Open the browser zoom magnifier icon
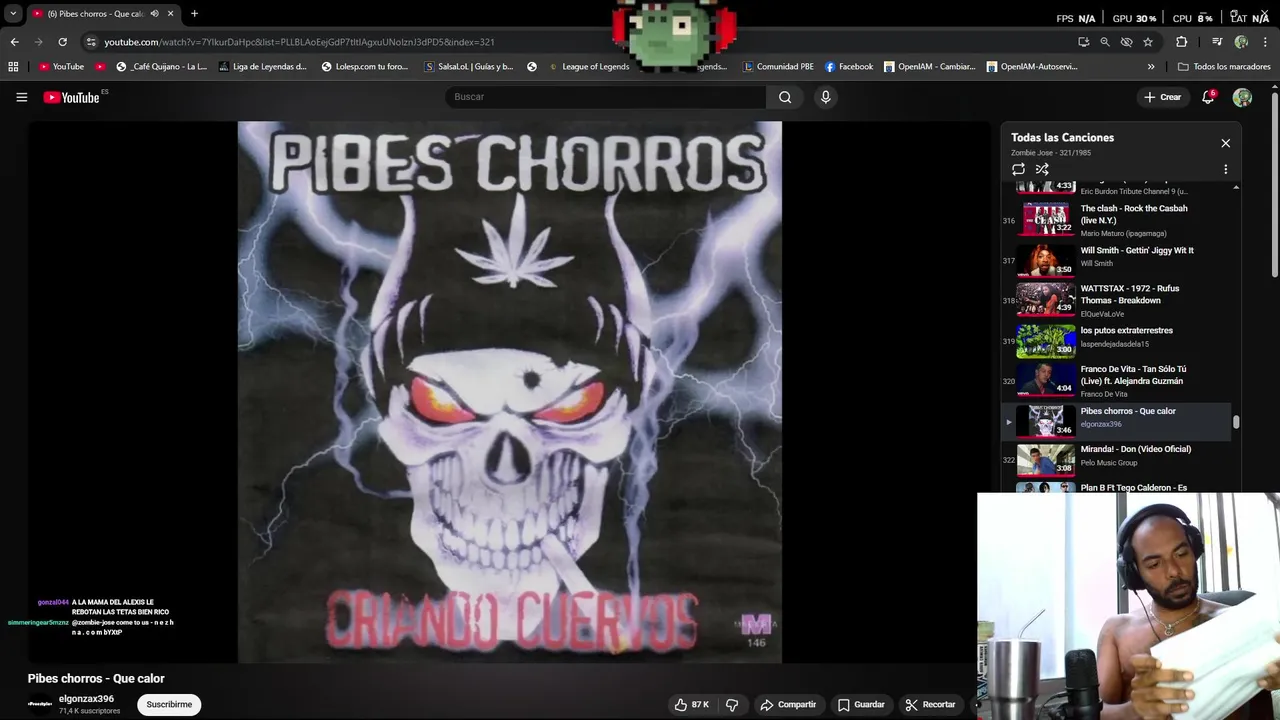Image resolution: width=1280 pixels, height=720 pixels. tap(1105, 42)
